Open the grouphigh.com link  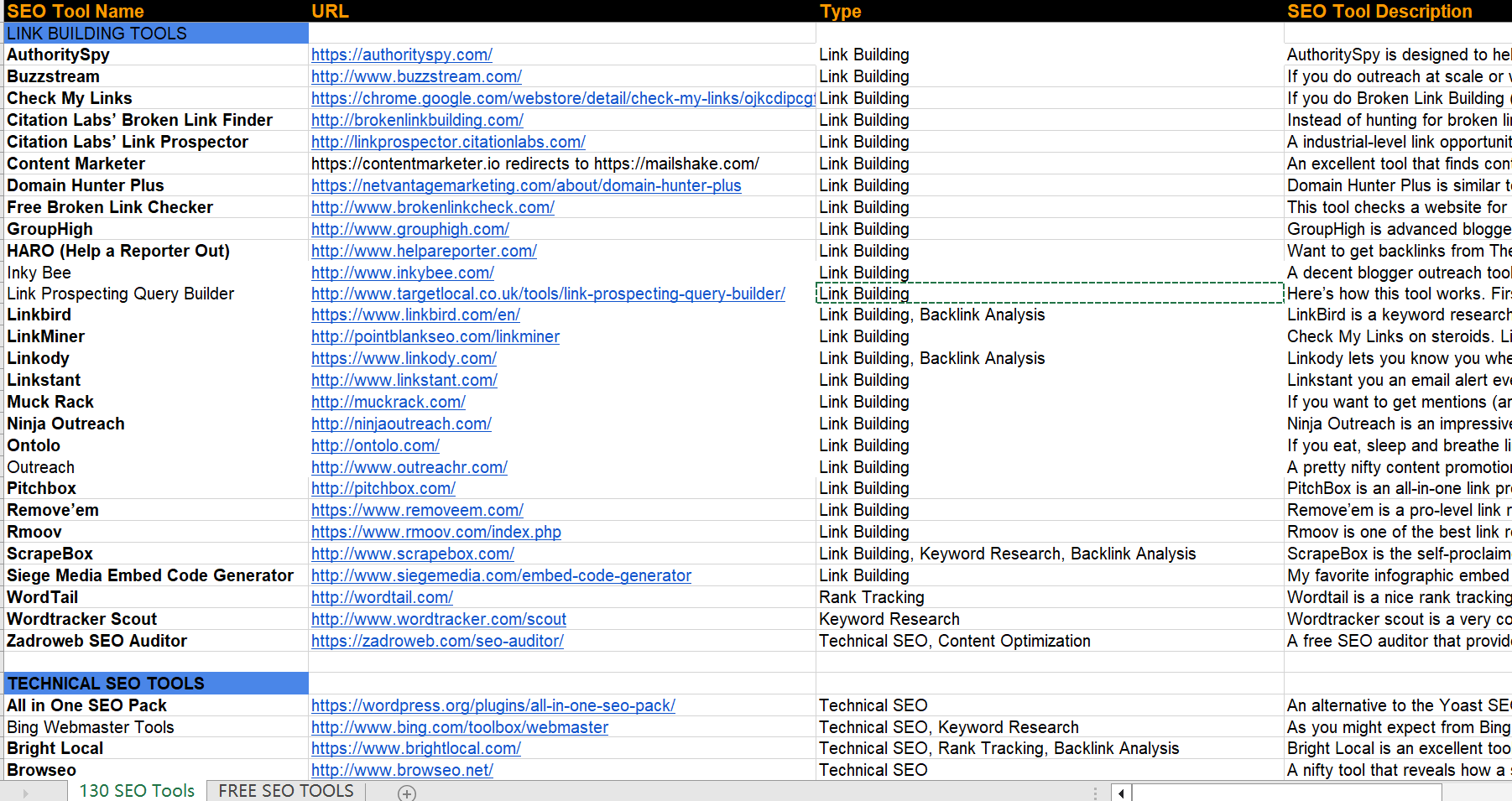click(x=410, y=229)
